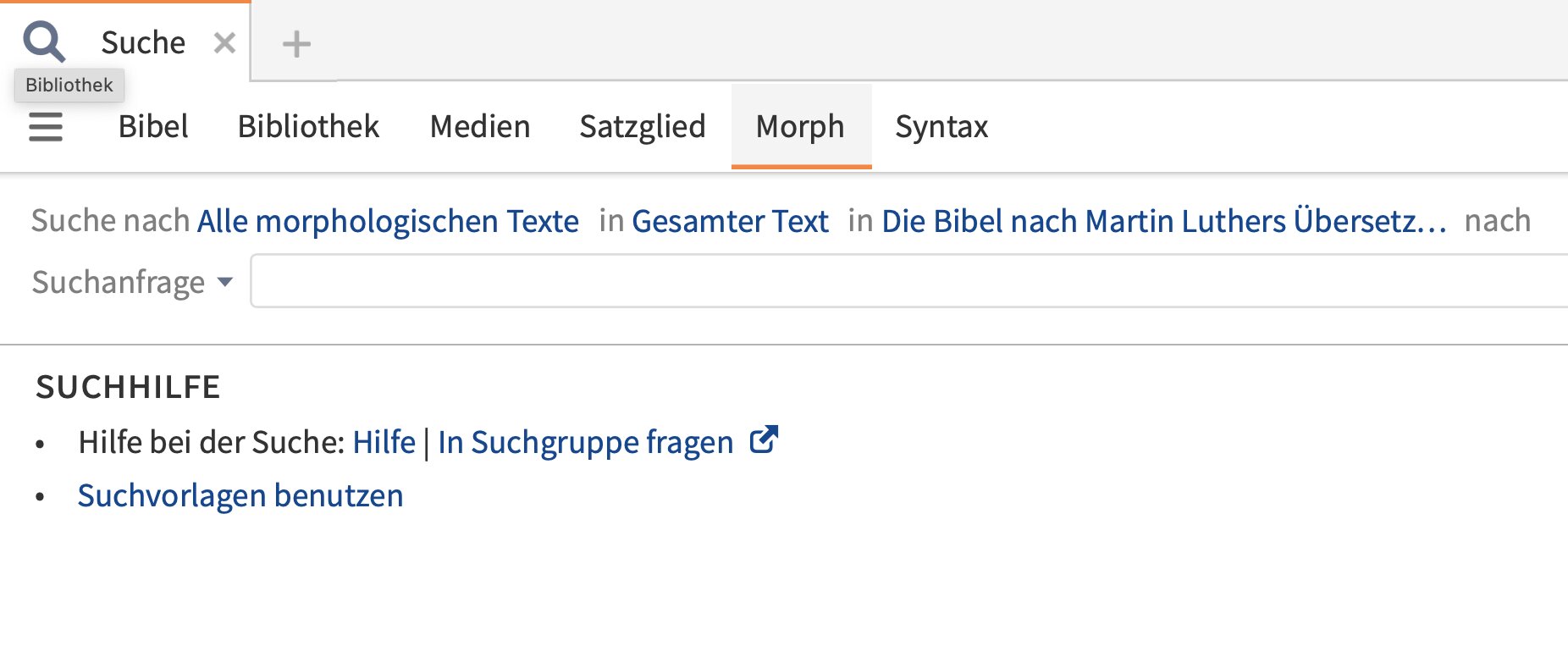1568x652 pixels.
Task: Switch to the Bibel search tab
Action: point(153,127)
